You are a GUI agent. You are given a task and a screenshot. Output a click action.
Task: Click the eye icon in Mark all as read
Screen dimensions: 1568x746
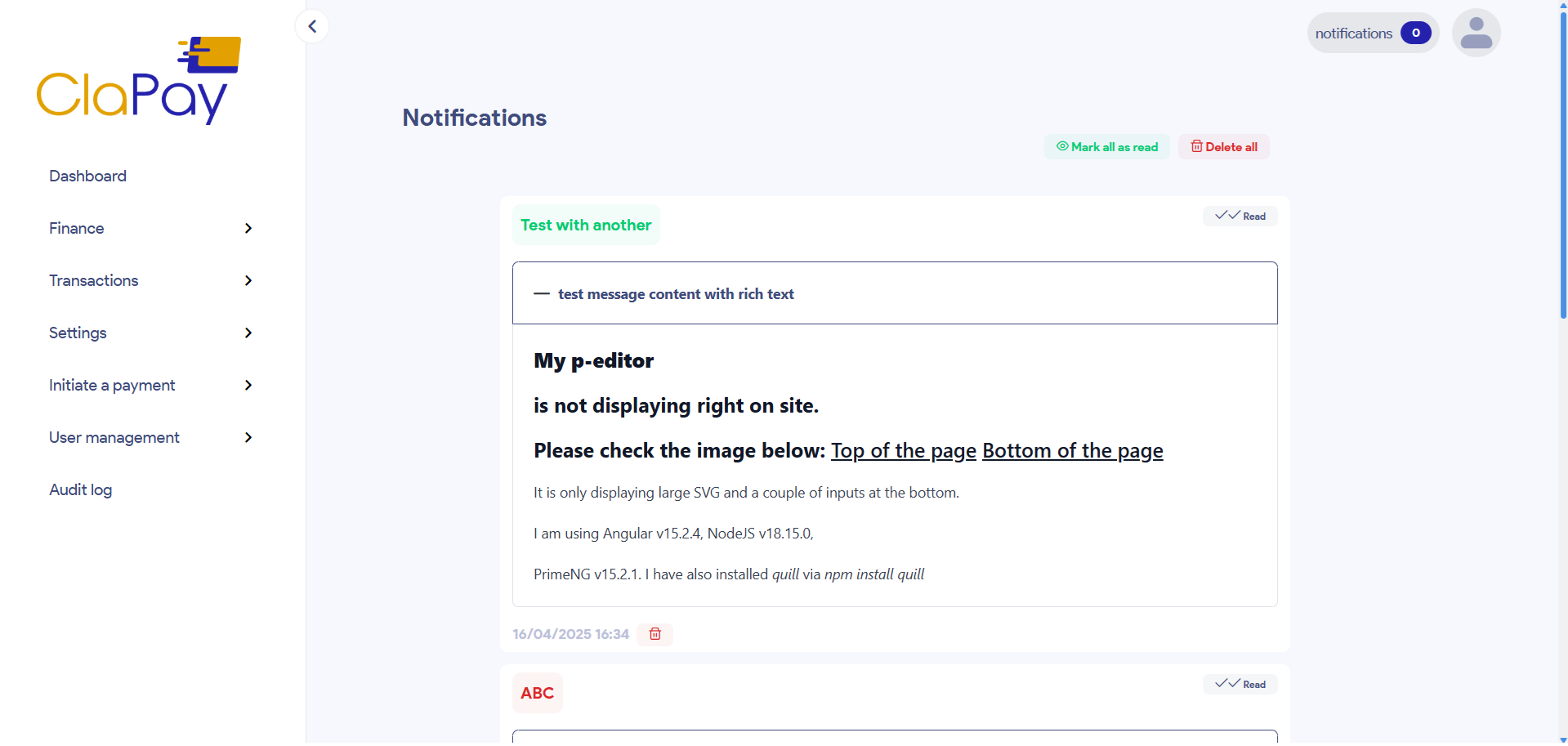pos(1061,146)
